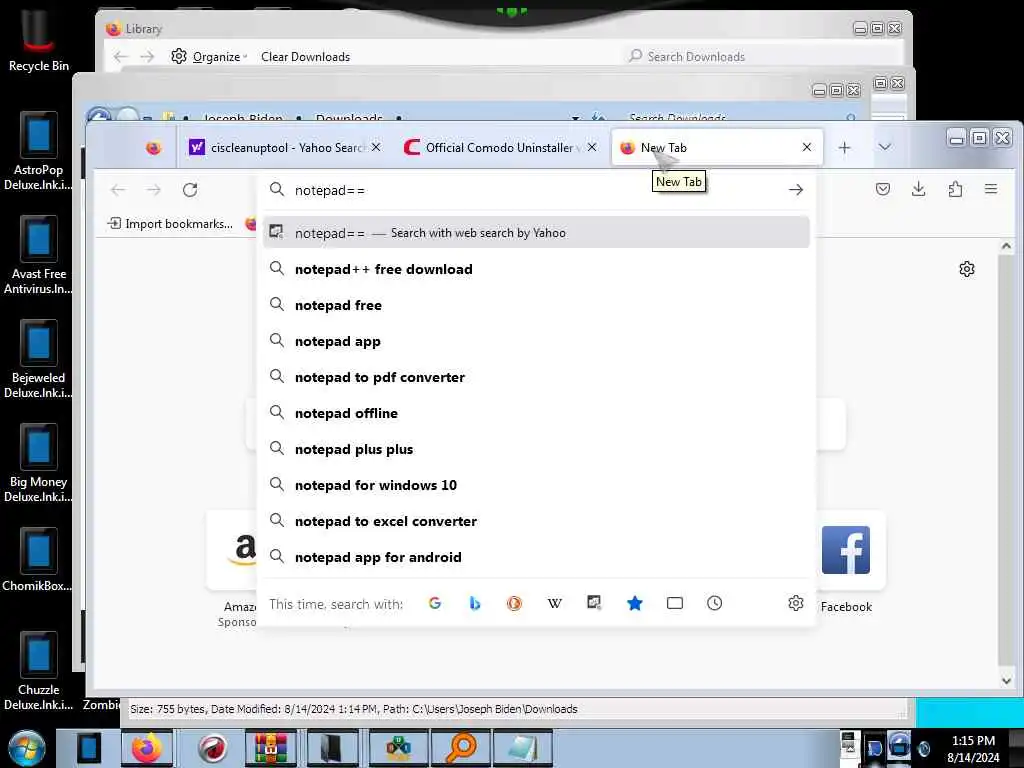Click the pinned Firefox tab icon
The image size is (1024, 768).
pyautogui.click(x=153, y=148)
